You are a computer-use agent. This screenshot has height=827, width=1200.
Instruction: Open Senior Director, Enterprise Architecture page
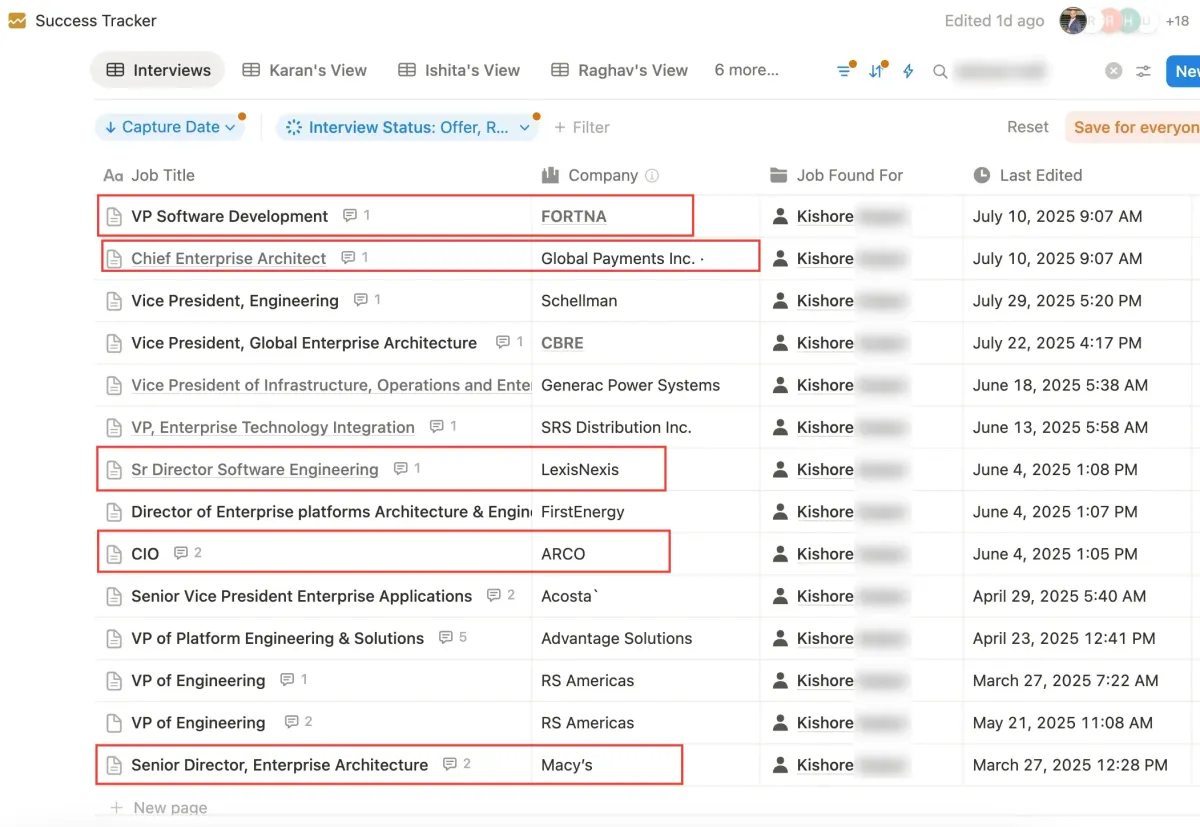pos(279,765)
